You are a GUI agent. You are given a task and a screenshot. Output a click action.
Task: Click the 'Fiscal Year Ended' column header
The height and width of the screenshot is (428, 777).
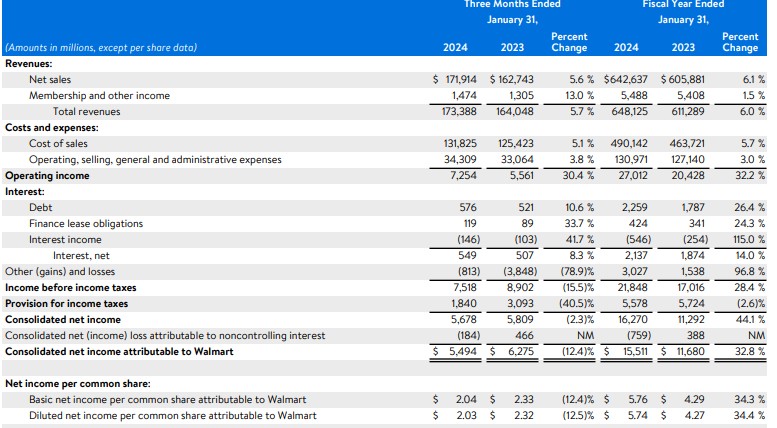tap(683, 5)
